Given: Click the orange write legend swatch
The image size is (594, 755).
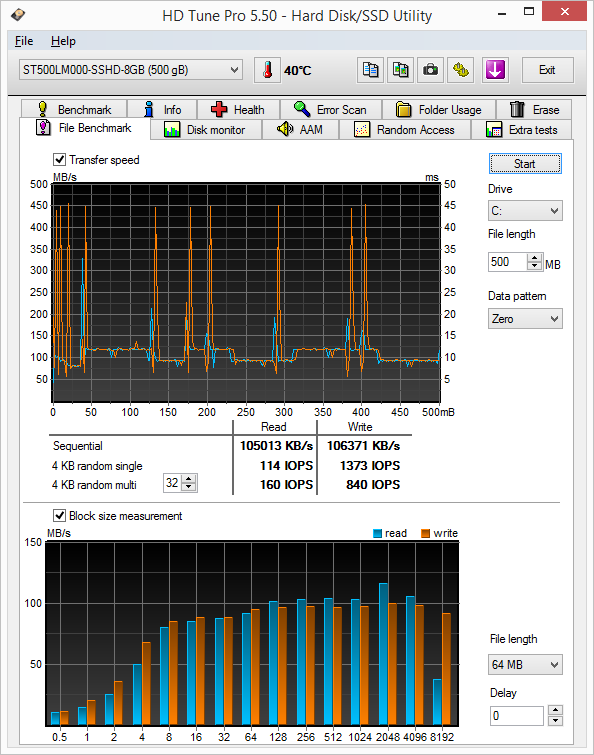Looking at the screenshot, I should 425,533.
